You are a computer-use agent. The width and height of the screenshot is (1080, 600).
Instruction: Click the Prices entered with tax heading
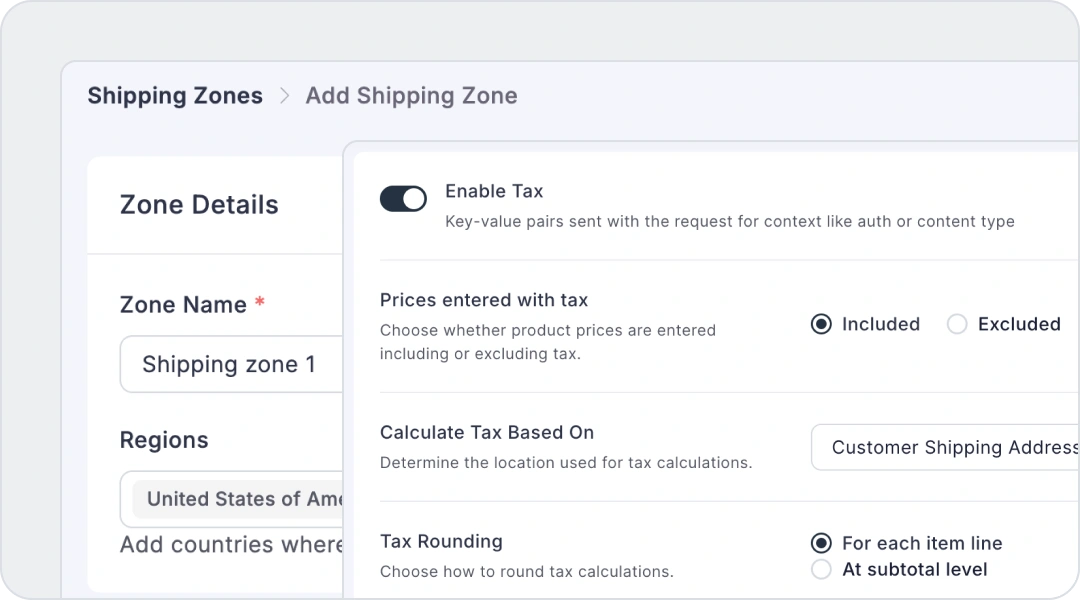[483, 300]
